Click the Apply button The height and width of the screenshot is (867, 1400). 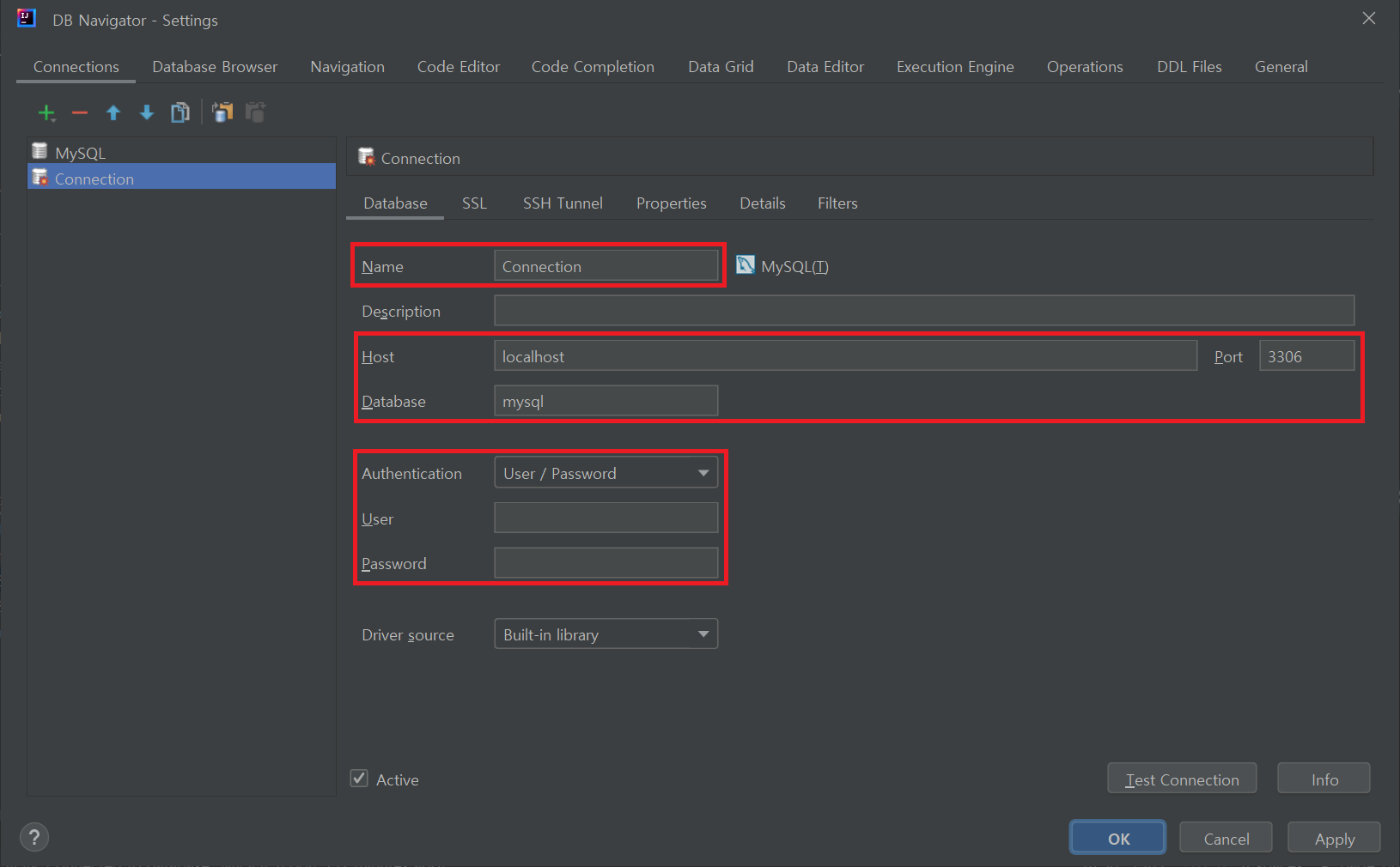1334,838
